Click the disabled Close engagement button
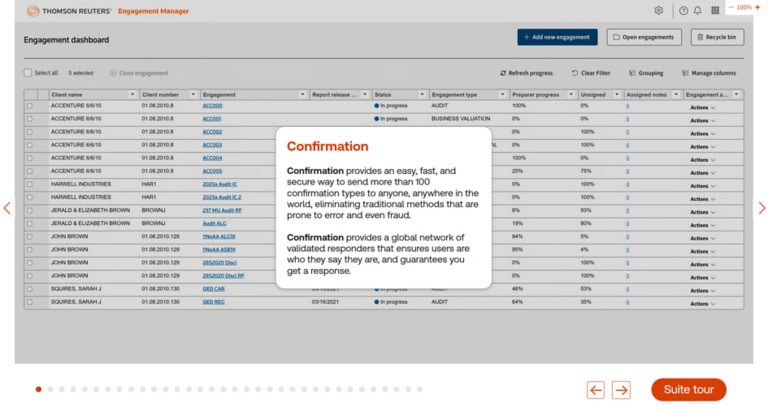The width and height of the screenshot is (768, 410). coord(139,73)
